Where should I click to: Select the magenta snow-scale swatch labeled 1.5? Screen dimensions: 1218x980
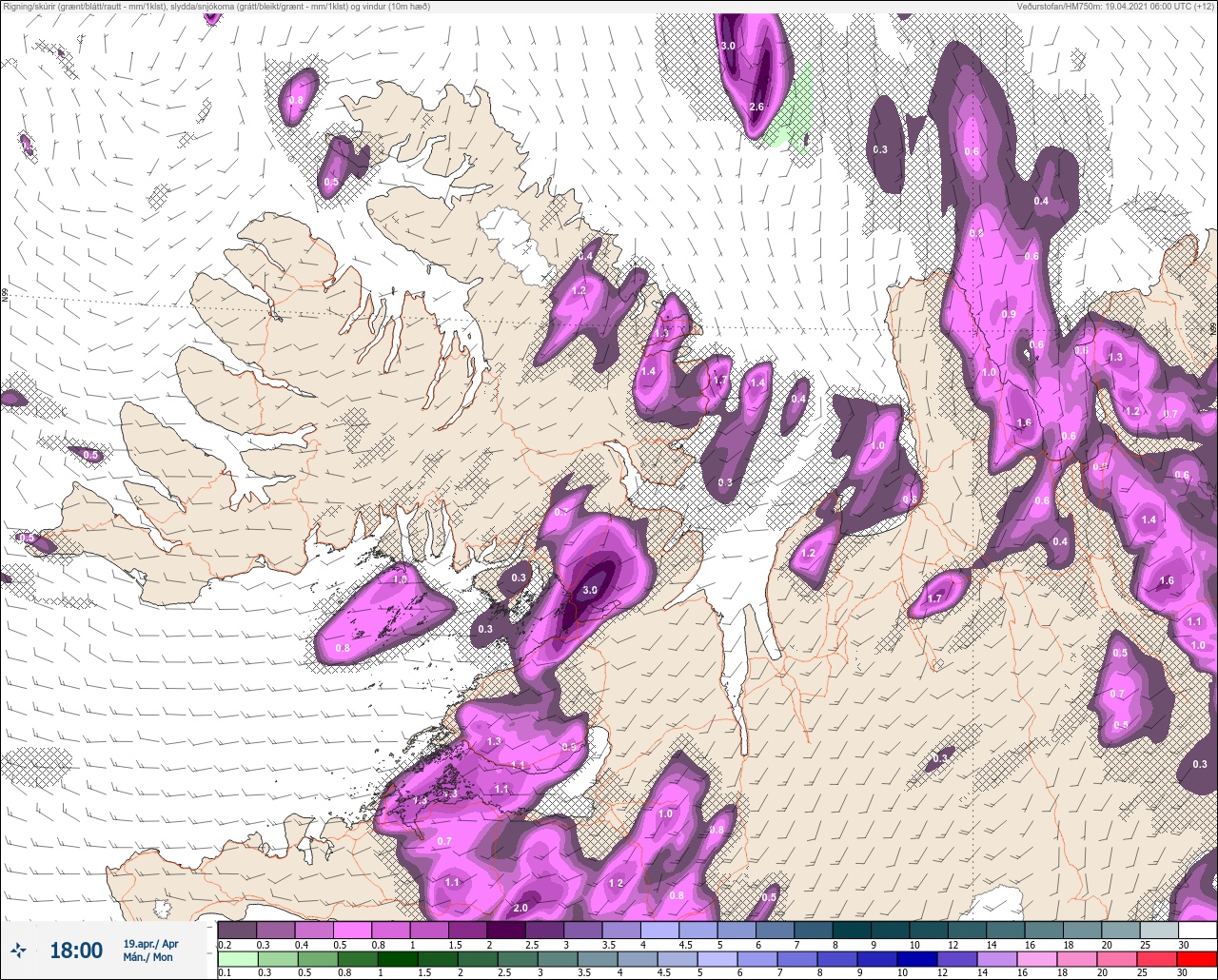tap(468, 930)
